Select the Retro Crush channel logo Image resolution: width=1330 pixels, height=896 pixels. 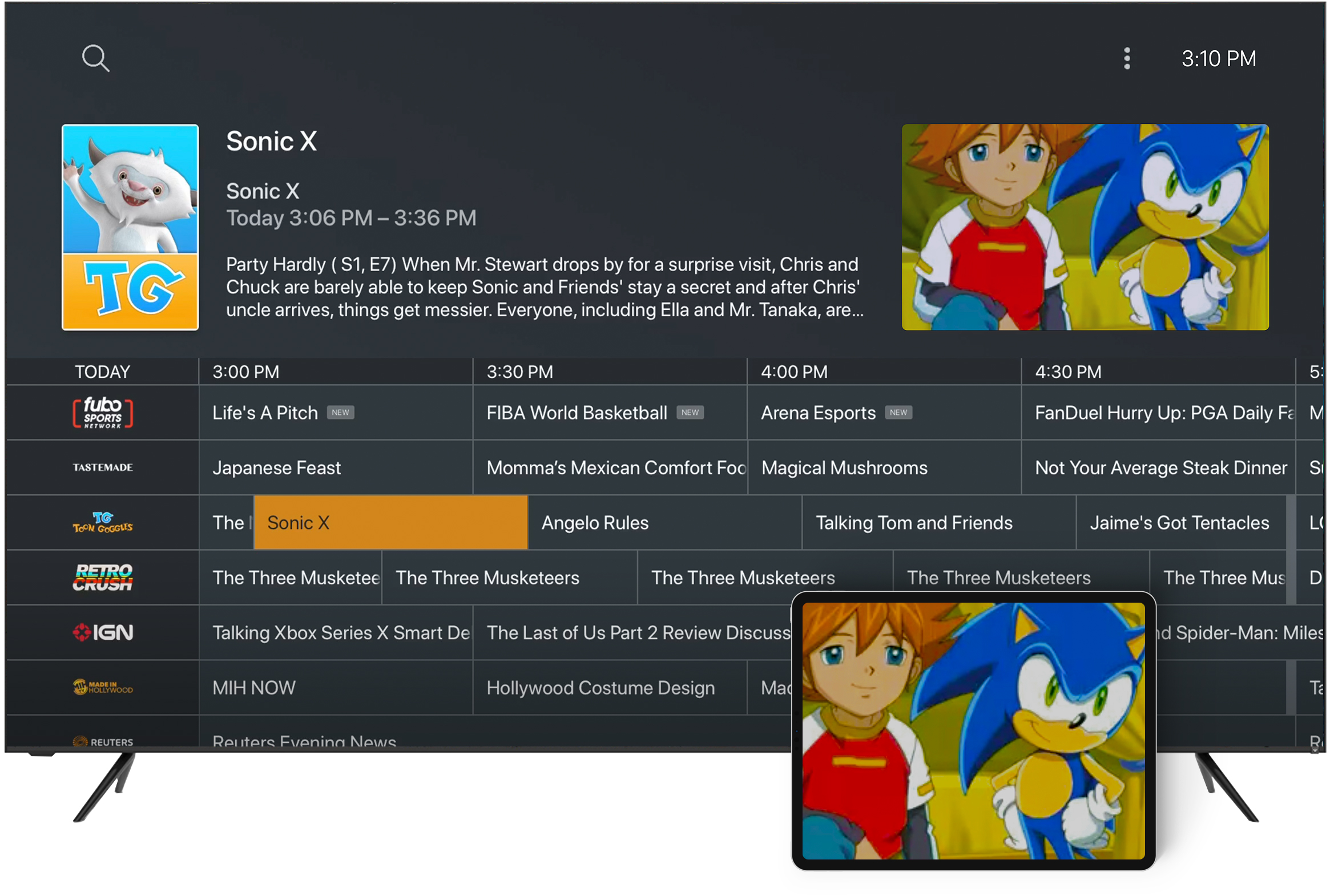103,577
